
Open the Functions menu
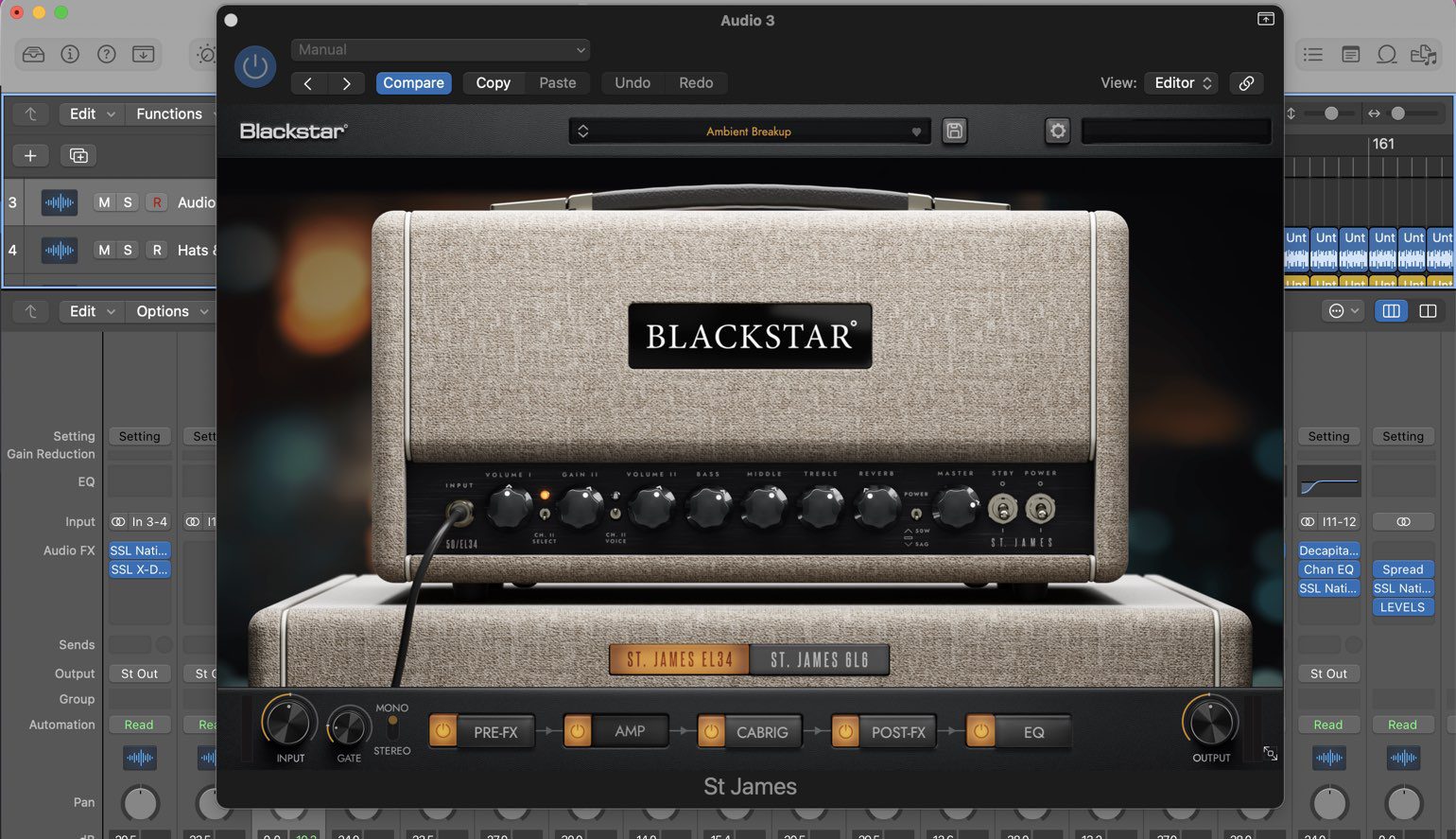click(x=171, y=114)
